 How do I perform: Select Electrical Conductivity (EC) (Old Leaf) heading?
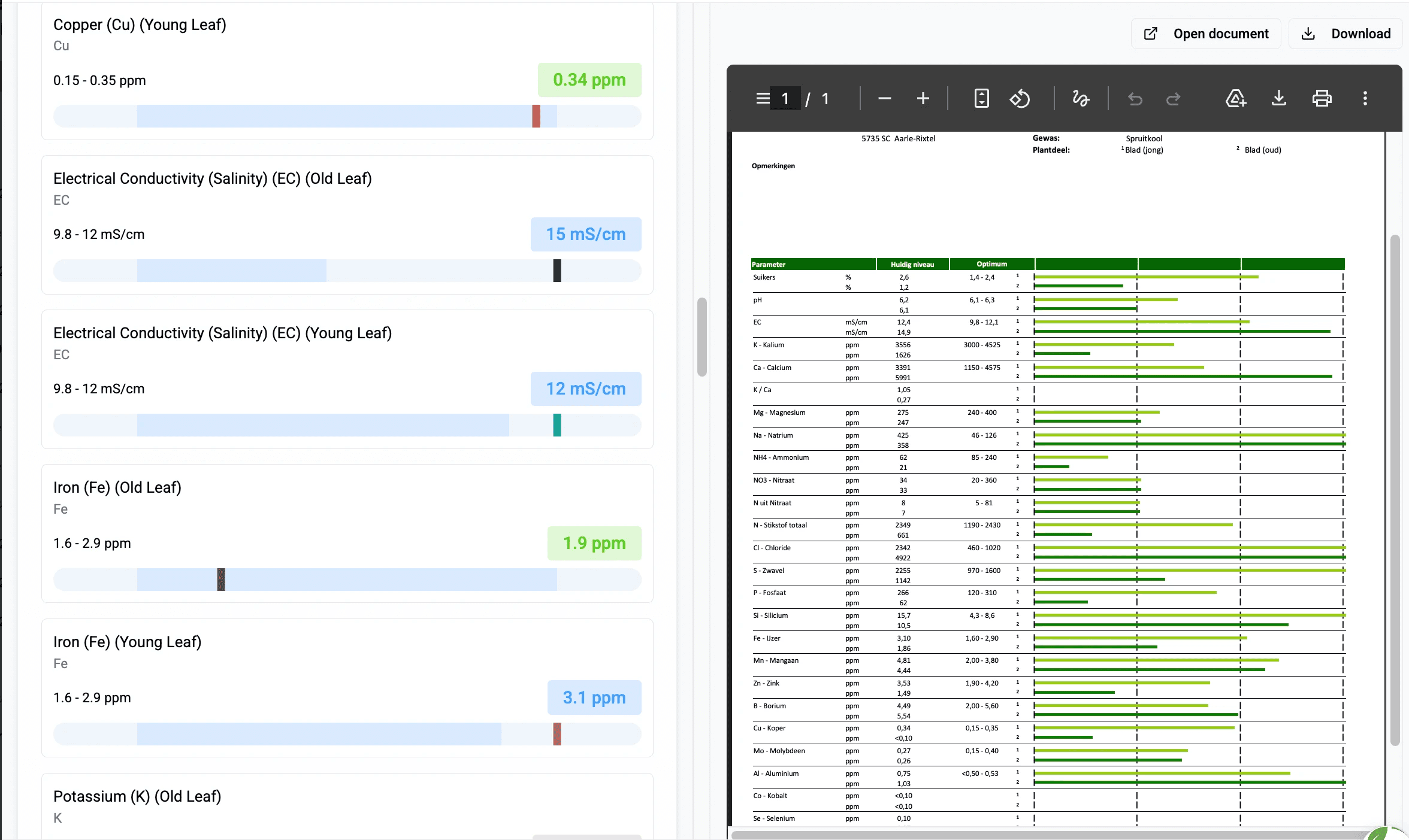tap(213, 178)
